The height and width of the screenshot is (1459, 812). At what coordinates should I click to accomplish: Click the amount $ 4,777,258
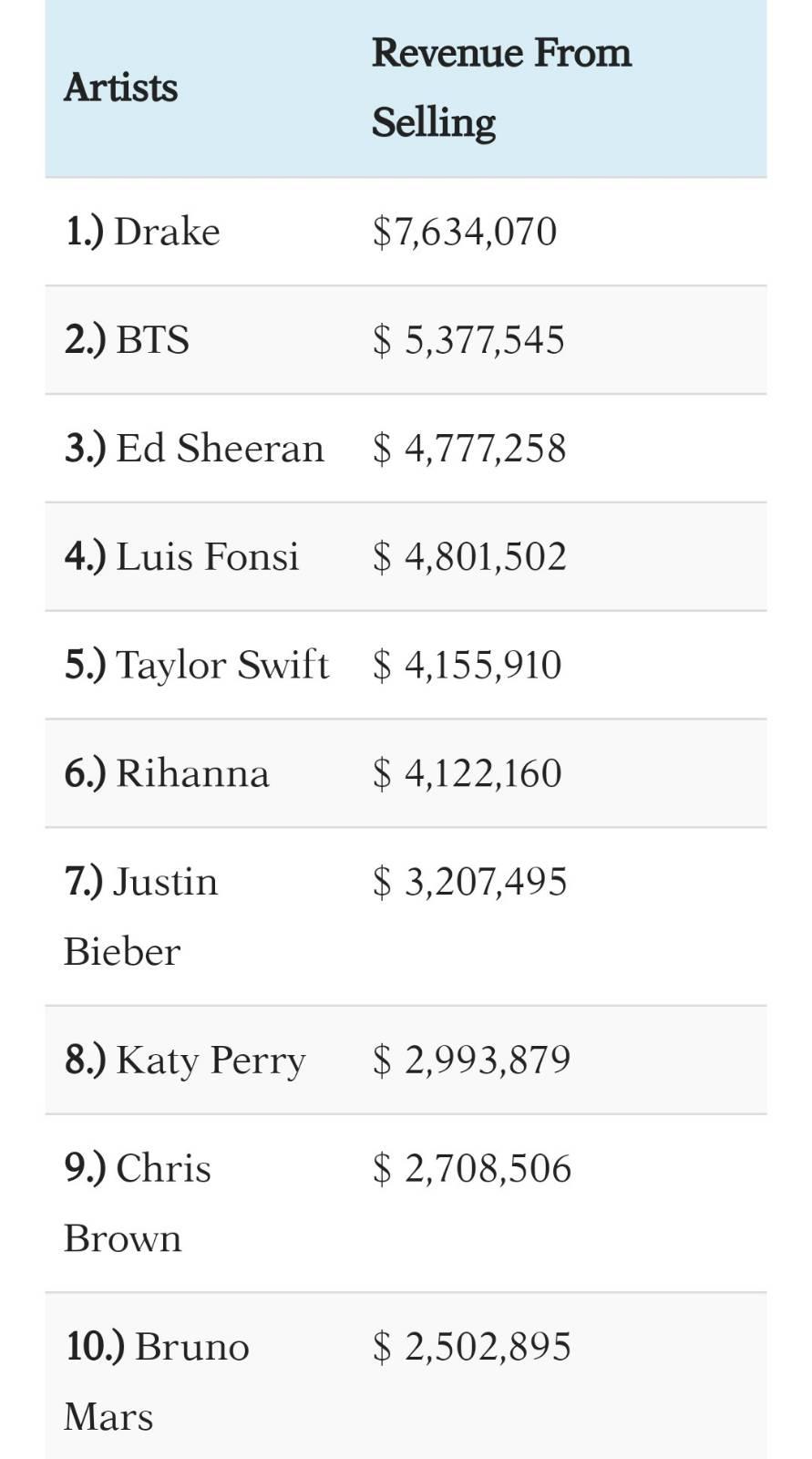click(x=469, y=449)
